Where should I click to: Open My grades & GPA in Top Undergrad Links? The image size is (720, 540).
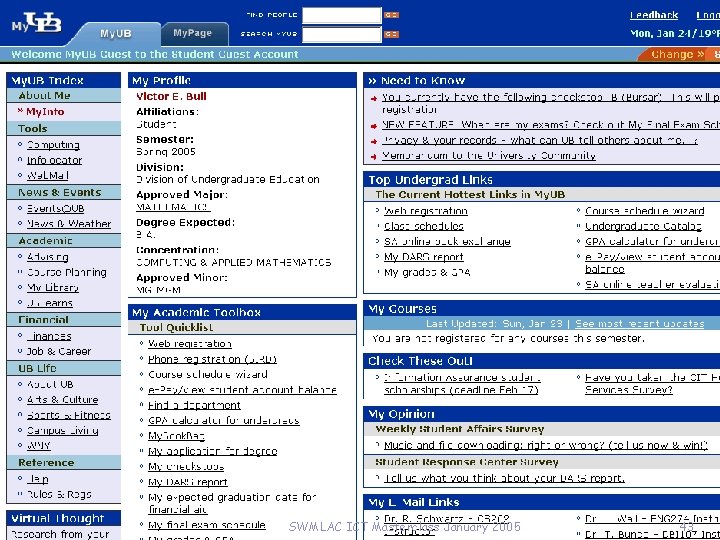point(427,272)
